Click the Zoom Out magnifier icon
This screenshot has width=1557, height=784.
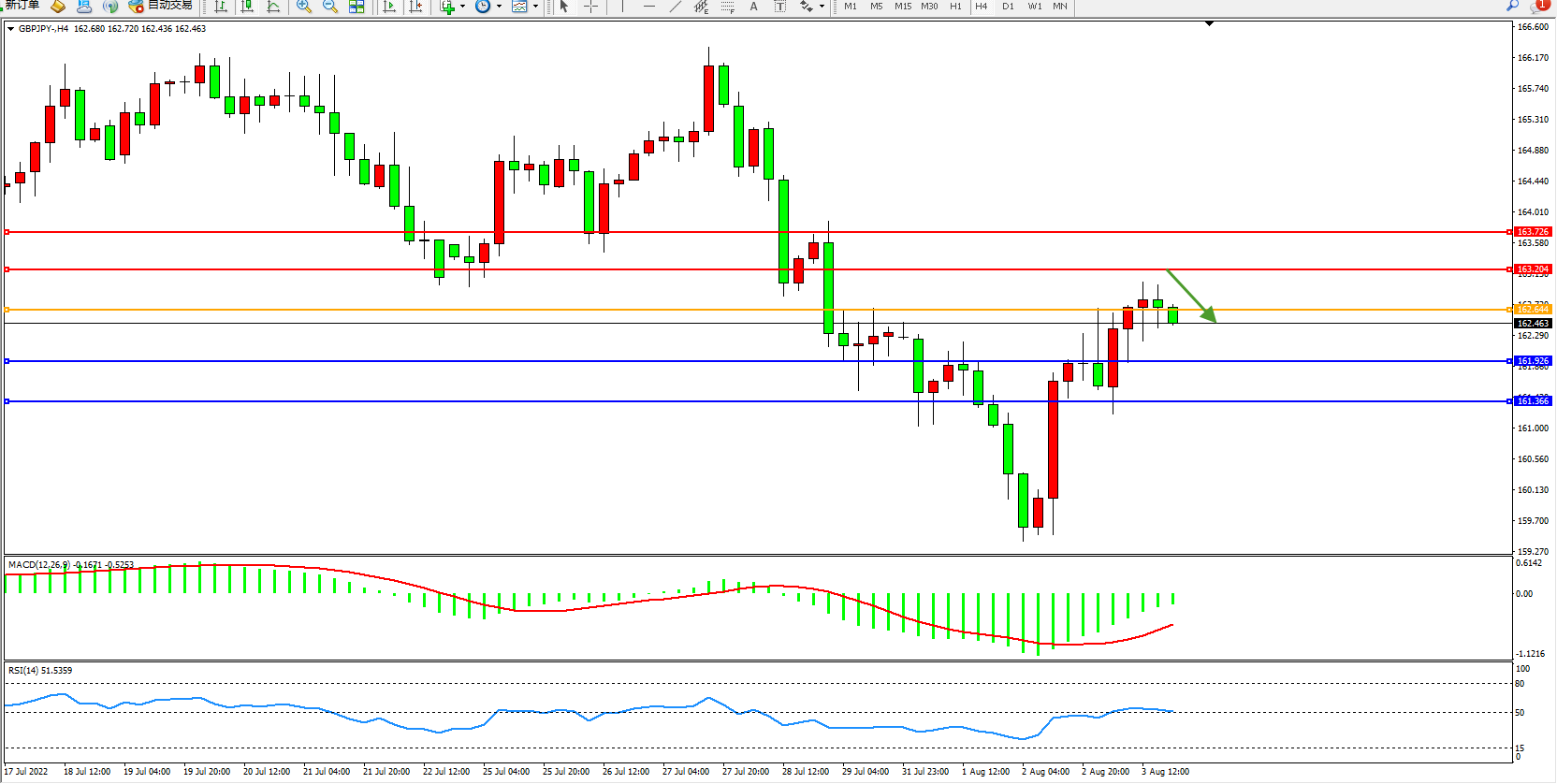coord(329,7)
